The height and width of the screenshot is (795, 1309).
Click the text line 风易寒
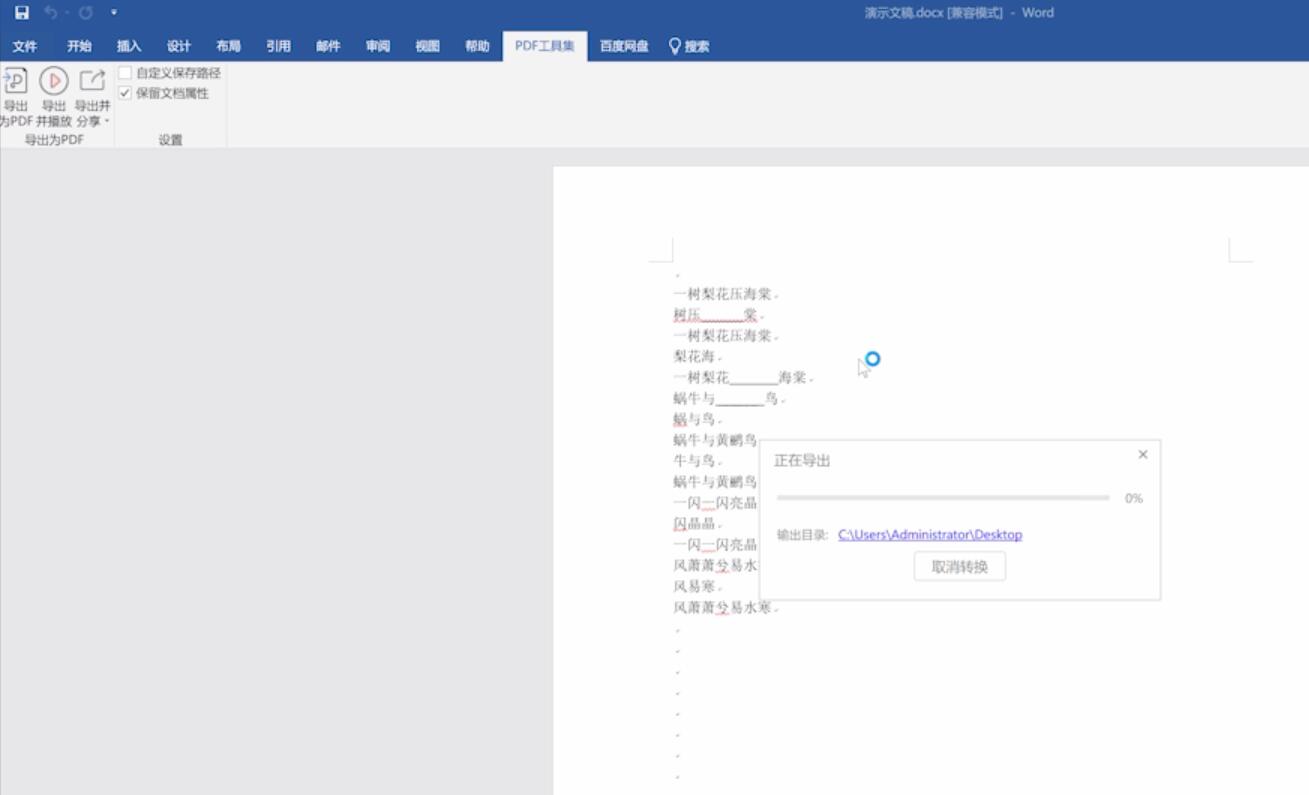coord(696,586)
